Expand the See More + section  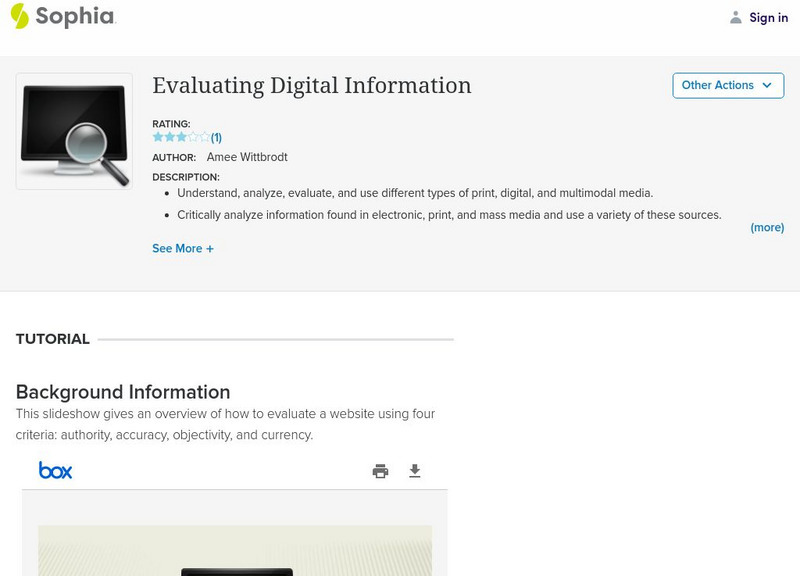[183, 249]
